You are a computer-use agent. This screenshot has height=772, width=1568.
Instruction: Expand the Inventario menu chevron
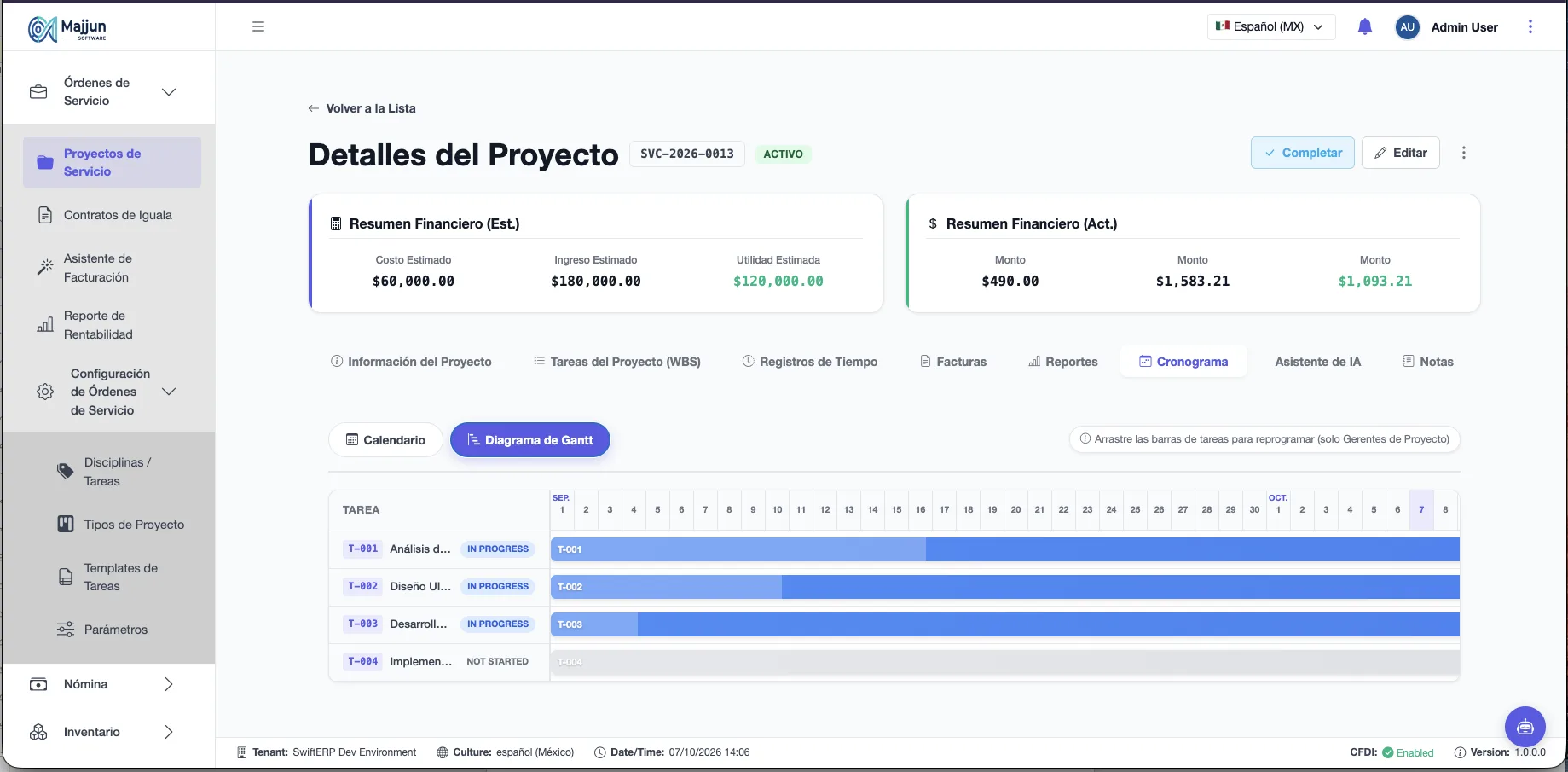[169, 732]
